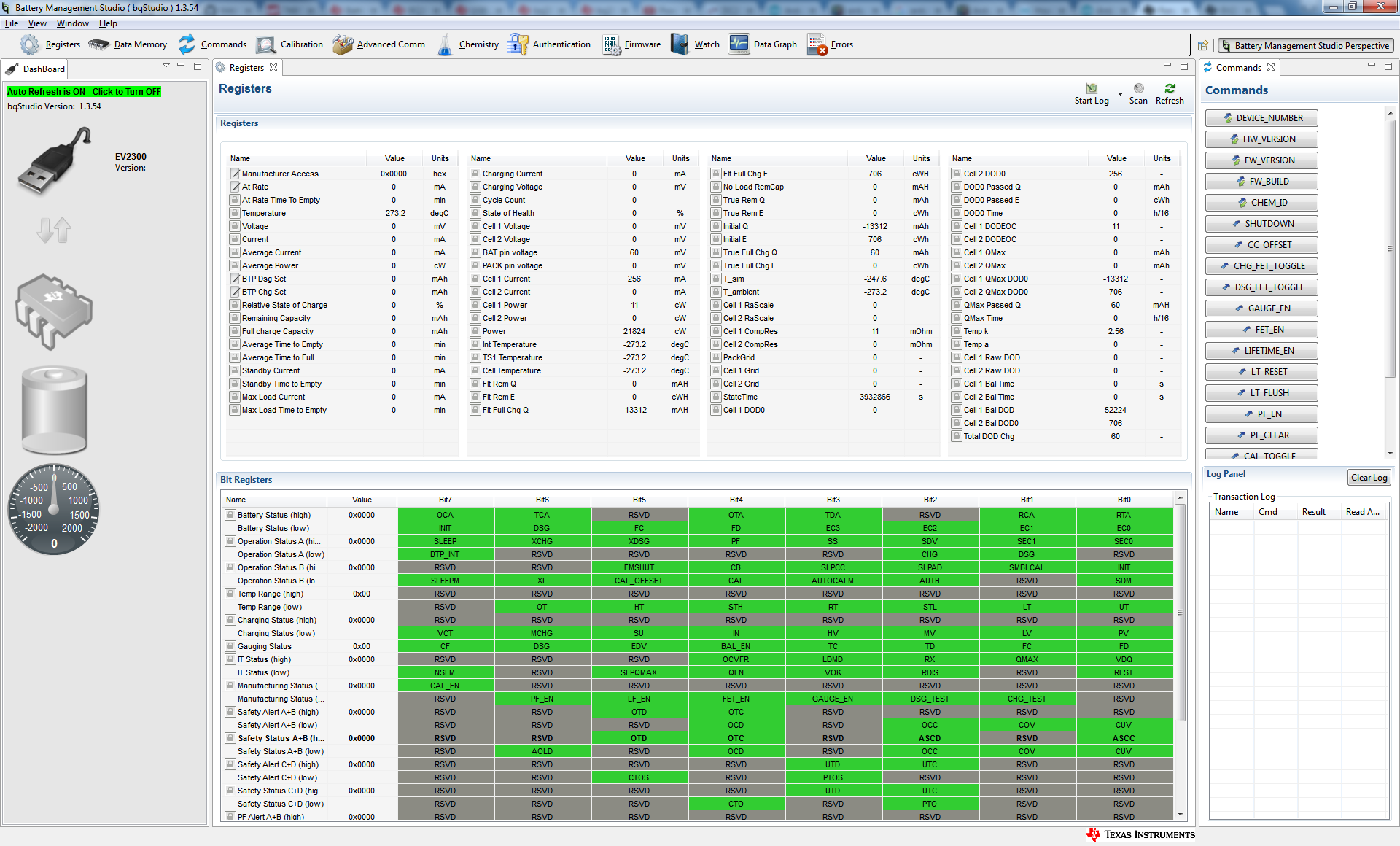Open Advanced Comm icon
1400x846 pixels.
point(343,44)
